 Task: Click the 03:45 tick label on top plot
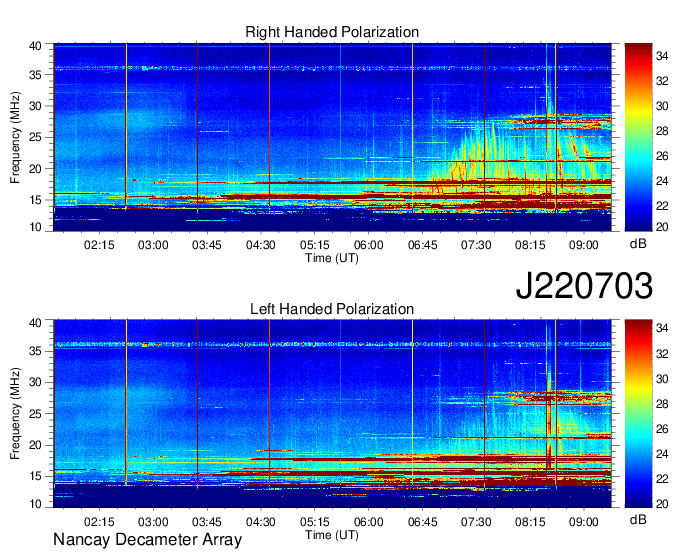(207, 245)
